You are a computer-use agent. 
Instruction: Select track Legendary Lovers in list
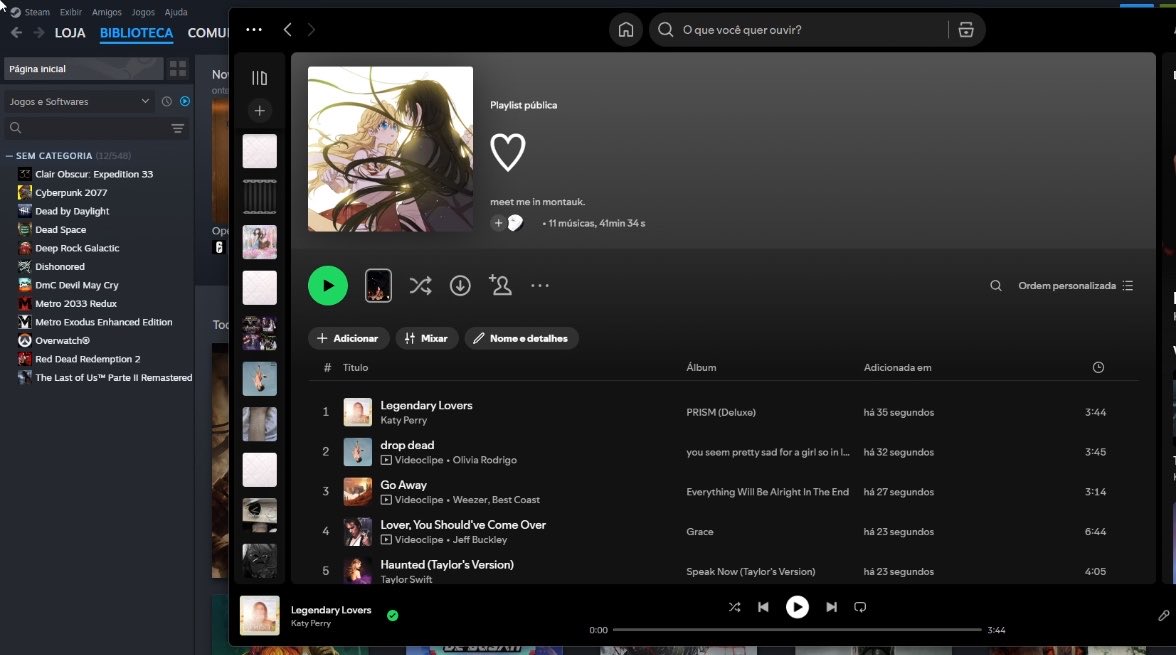pos(426,406)
